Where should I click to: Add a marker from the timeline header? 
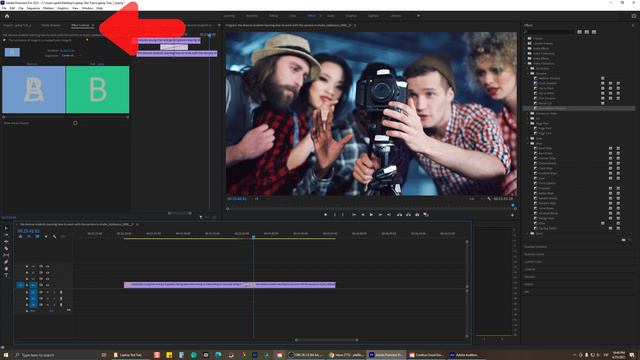point(46,237)
